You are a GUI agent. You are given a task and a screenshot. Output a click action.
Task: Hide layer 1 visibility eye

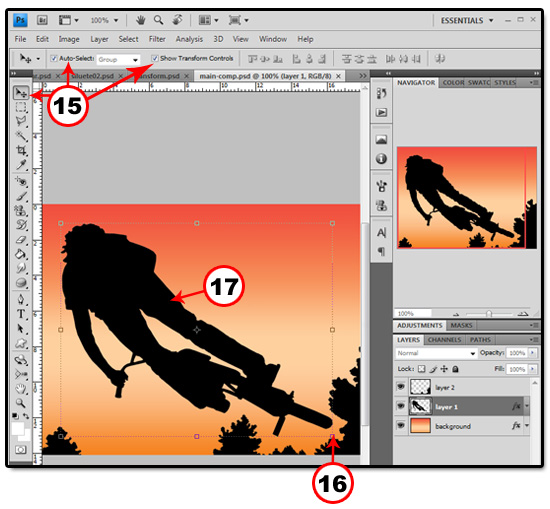click(x=401, y=406)
